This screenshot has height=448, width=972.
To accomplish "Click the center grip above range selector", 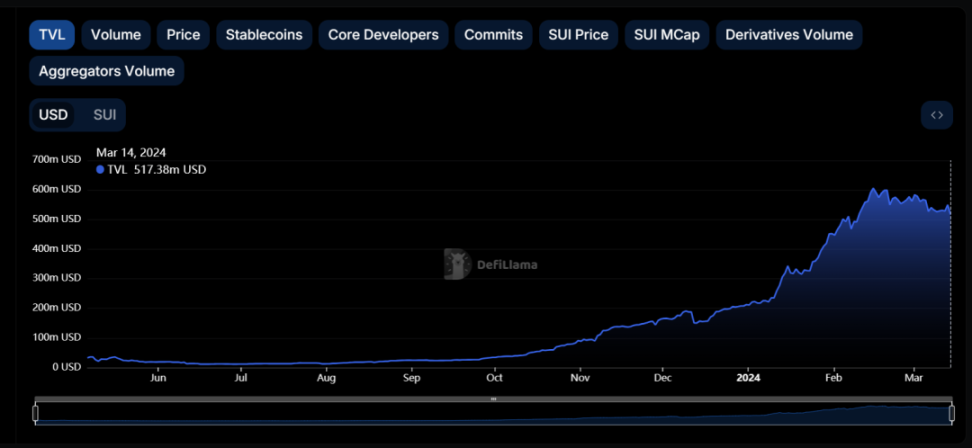I will pyautogui.click(x=493, y=399).
